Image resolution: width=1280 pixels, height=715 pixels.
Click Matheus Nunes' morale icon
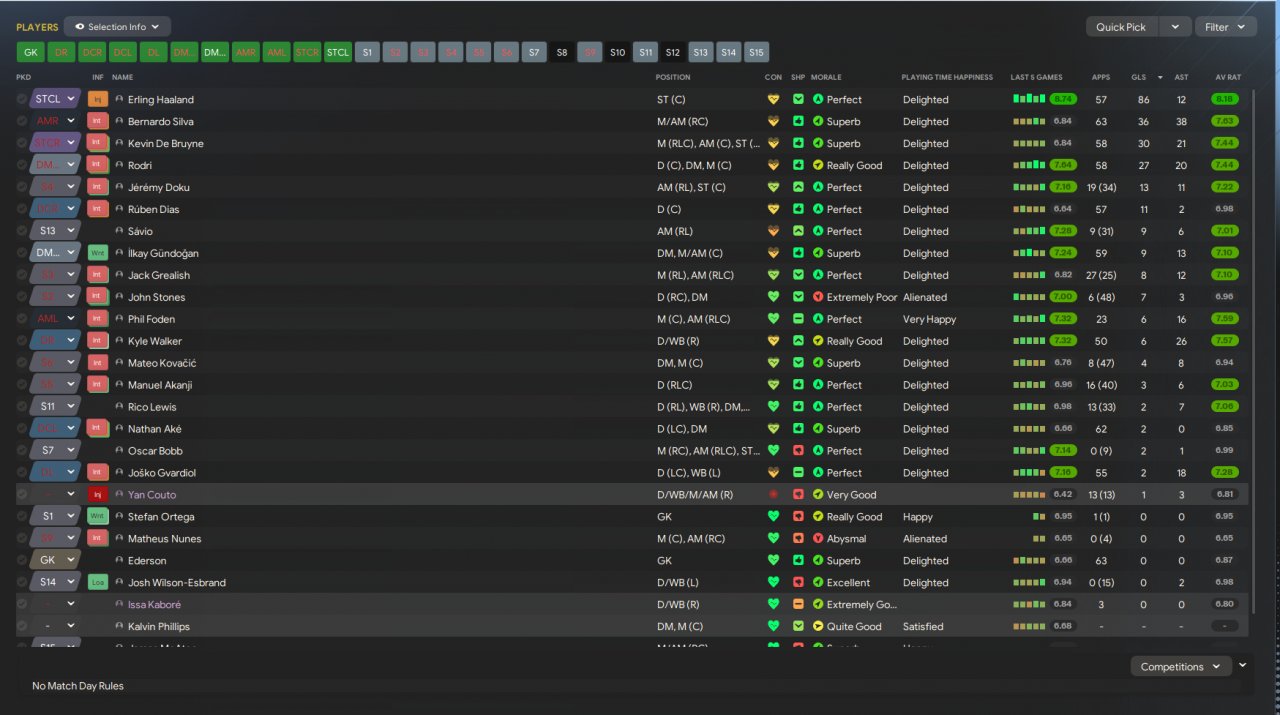coord(818,539)
